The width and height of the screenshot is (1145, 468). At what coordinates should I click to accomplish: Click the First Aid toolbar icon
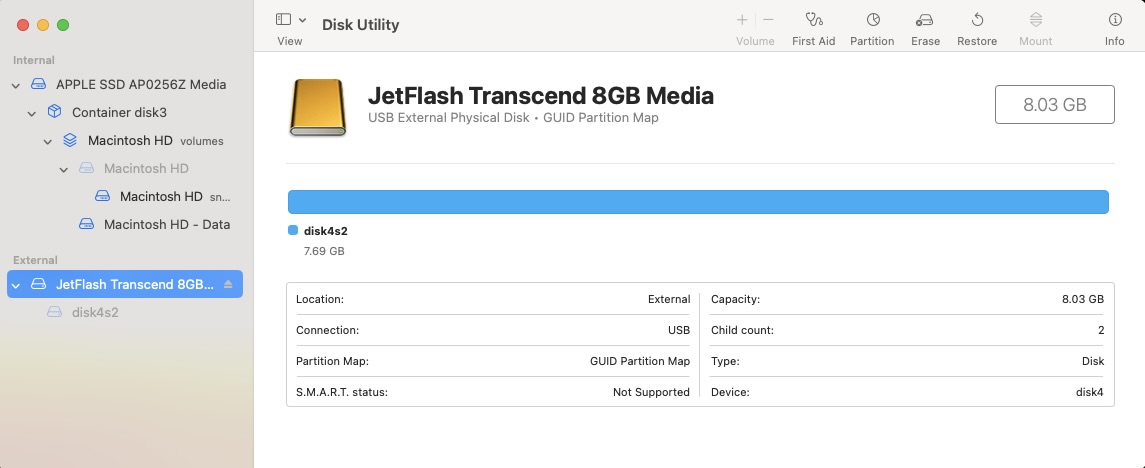click(813, 20)
